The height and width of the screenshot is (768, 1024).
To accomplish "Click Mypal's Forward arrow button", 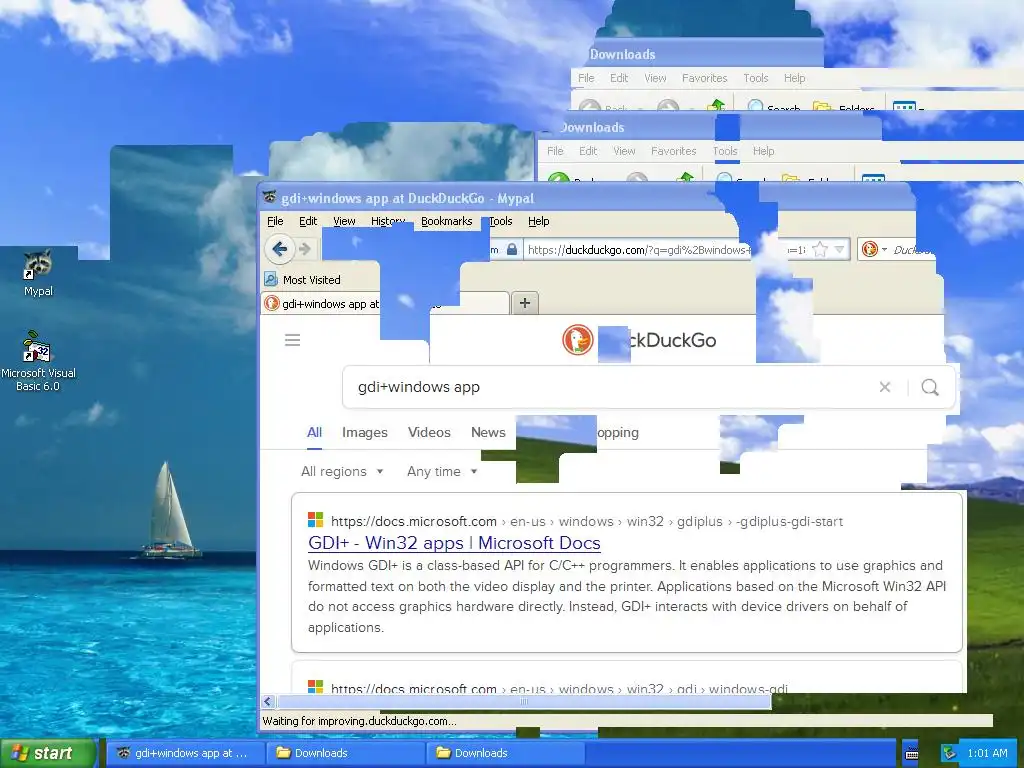I will (304, 249).
